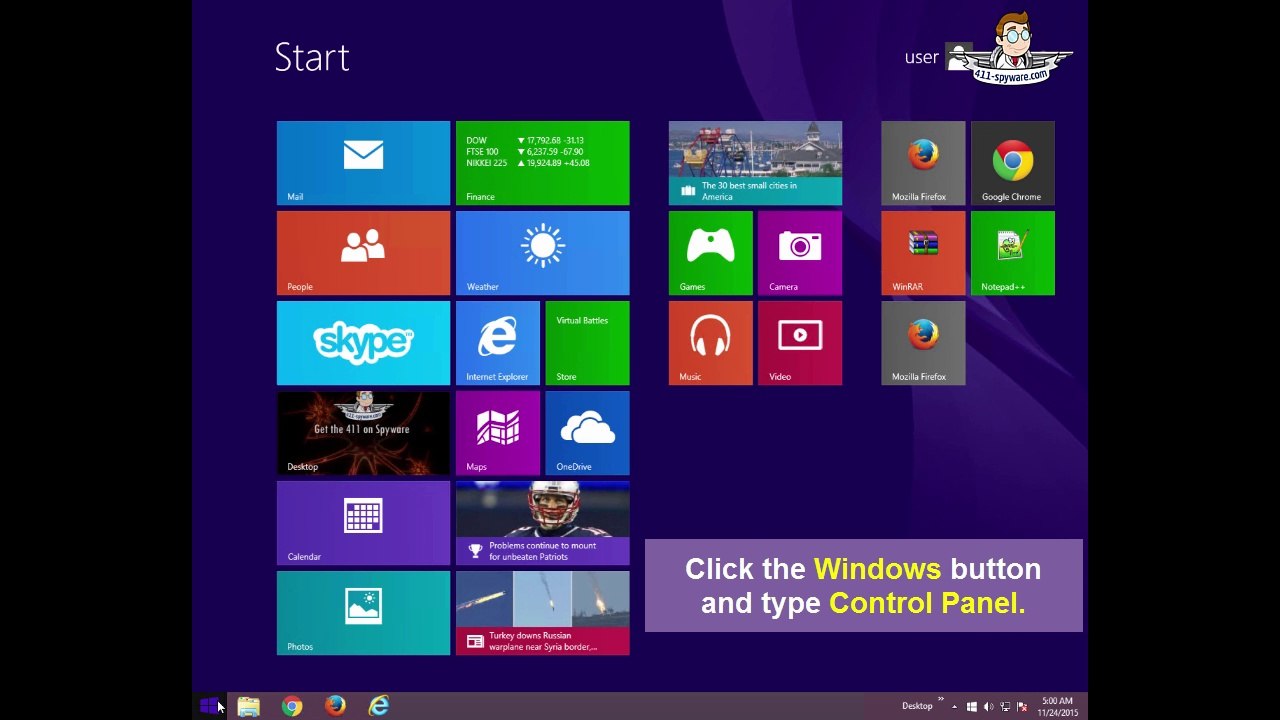Screen dimensions: 1280x720
Task: Open the Store tile
Action: [x=587, y=343]
